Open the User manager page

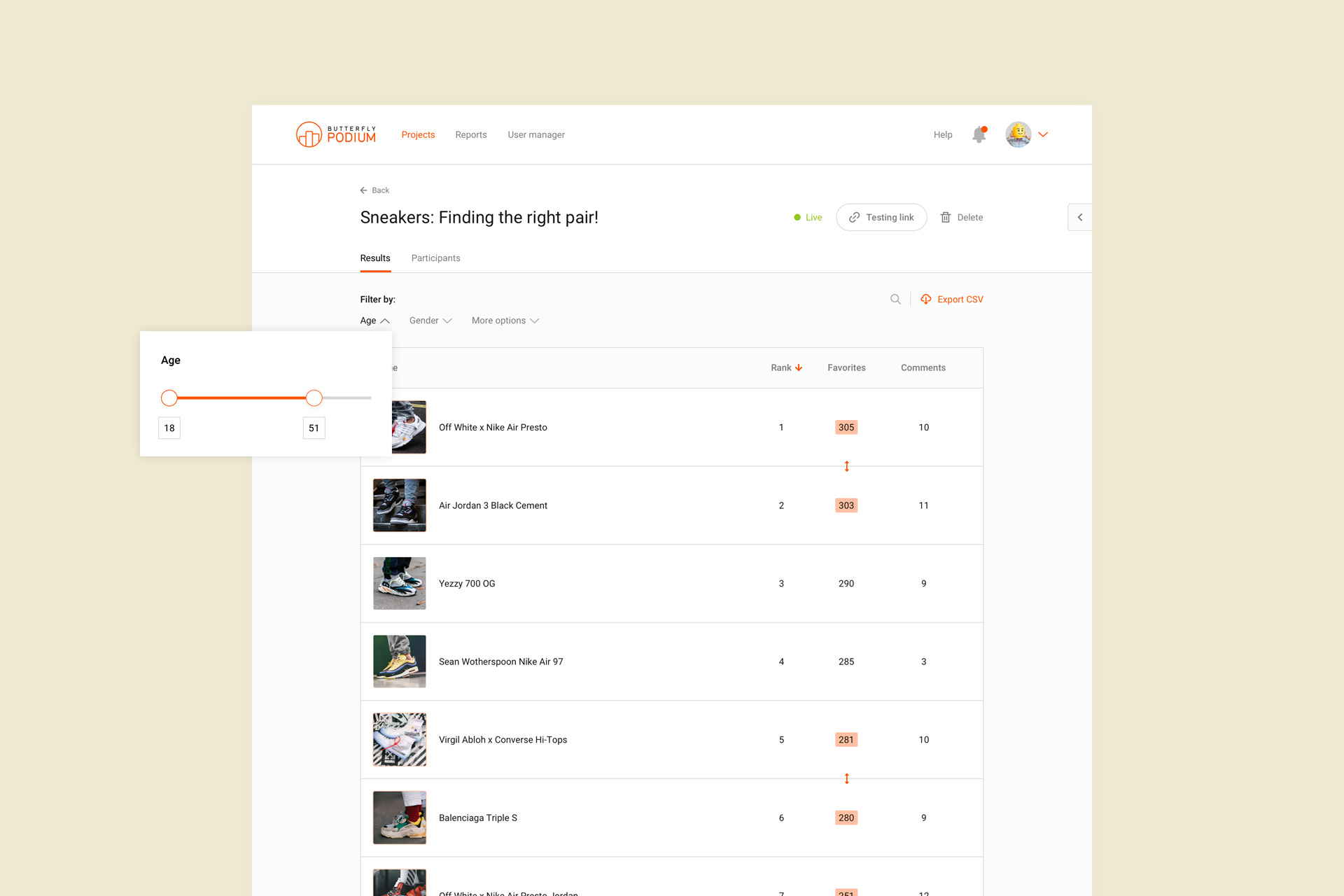tap(536, 135)
